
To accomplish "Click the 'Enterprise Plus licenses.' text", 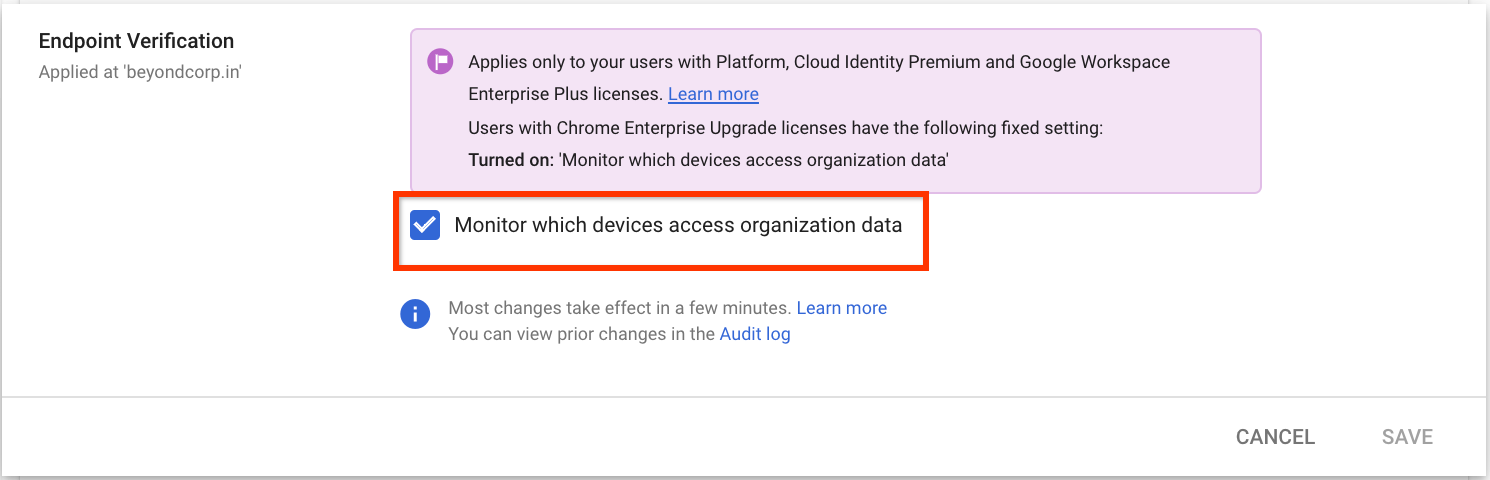I will tap(565, 94).
